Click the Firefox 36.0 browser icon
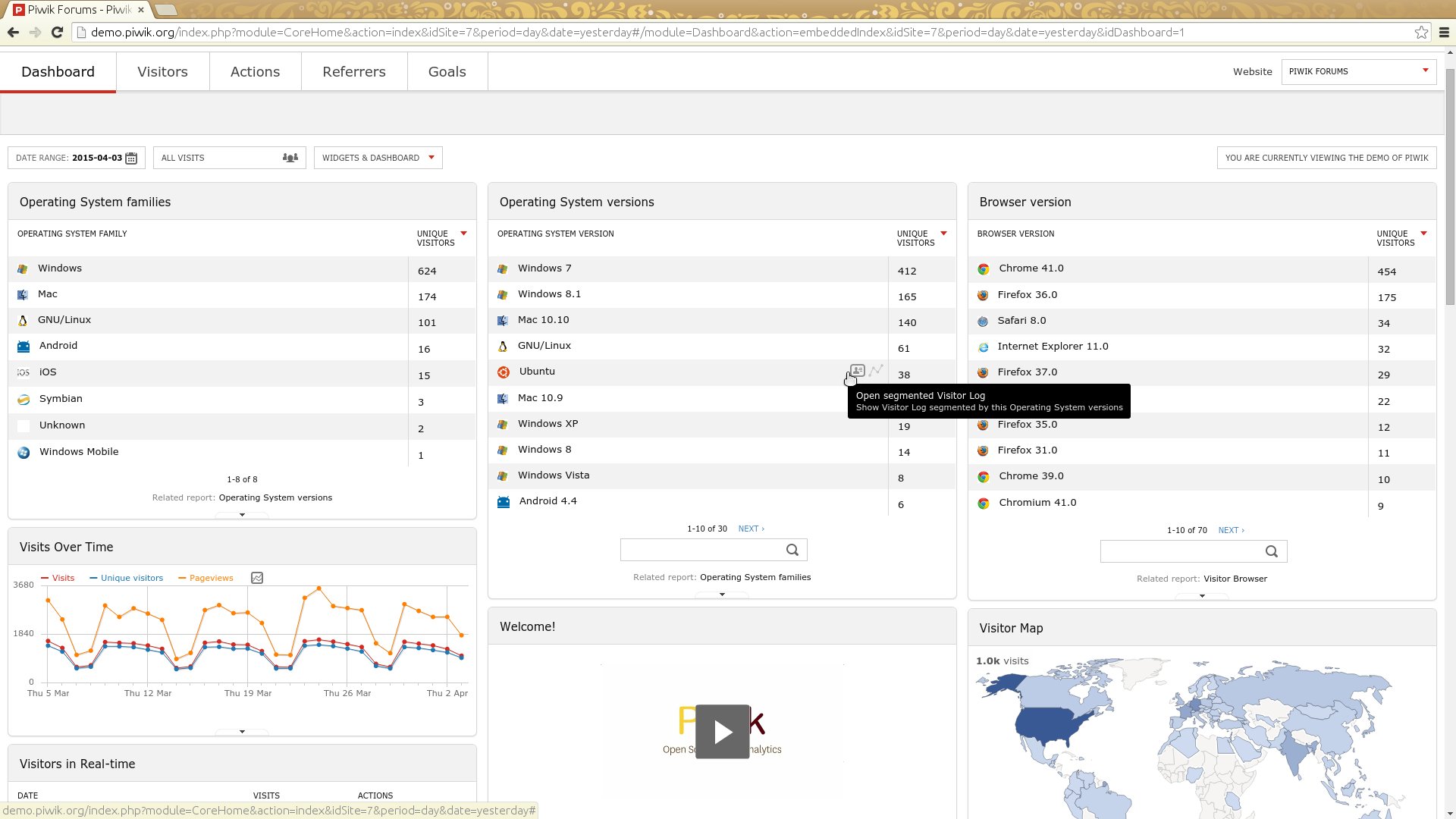 [983, 296]
